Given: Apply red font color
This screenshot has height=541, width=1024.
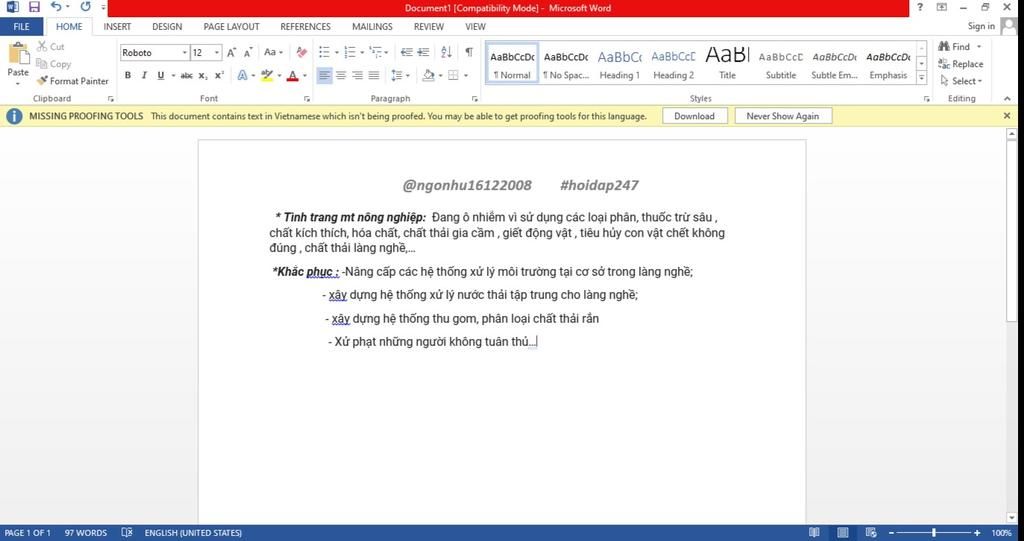Looking at the screenshot, I should (x=293, y=76).
